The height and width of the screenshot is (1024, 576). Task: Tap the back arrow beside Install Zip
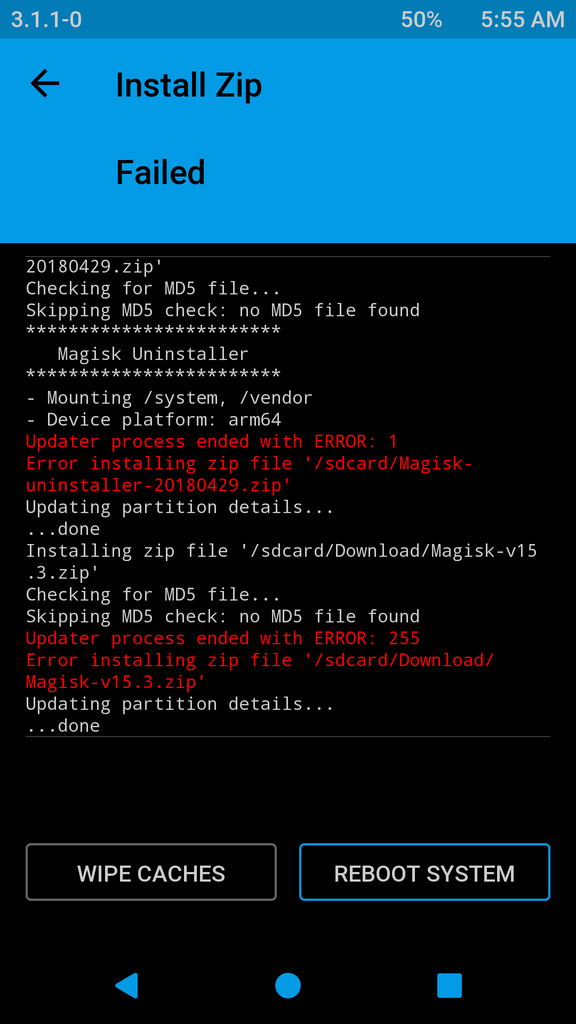[x=44, y=84]
